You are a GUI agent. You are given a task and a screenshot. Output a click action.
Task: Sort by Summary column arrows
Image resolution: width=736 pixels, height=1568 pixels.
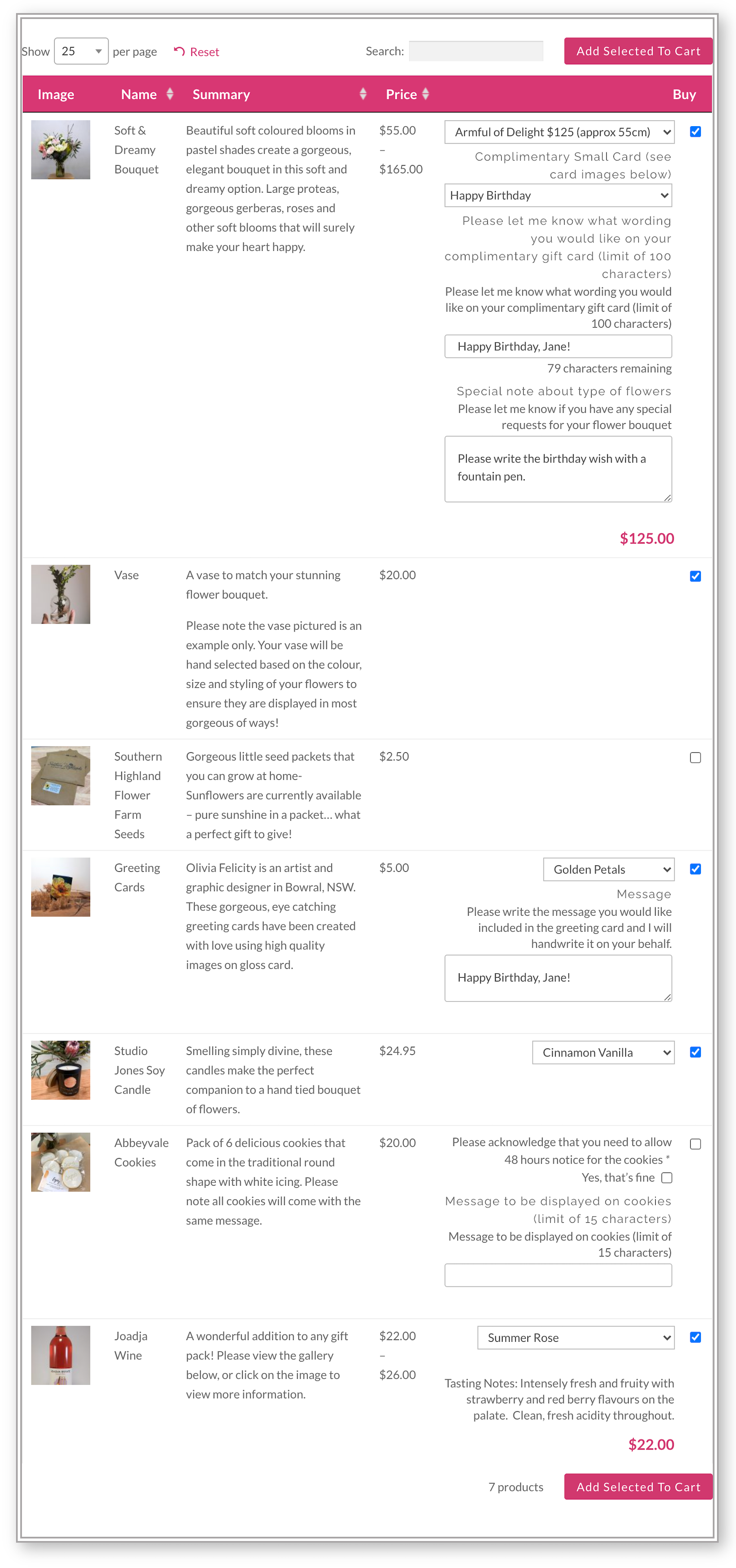pos(363,94)
